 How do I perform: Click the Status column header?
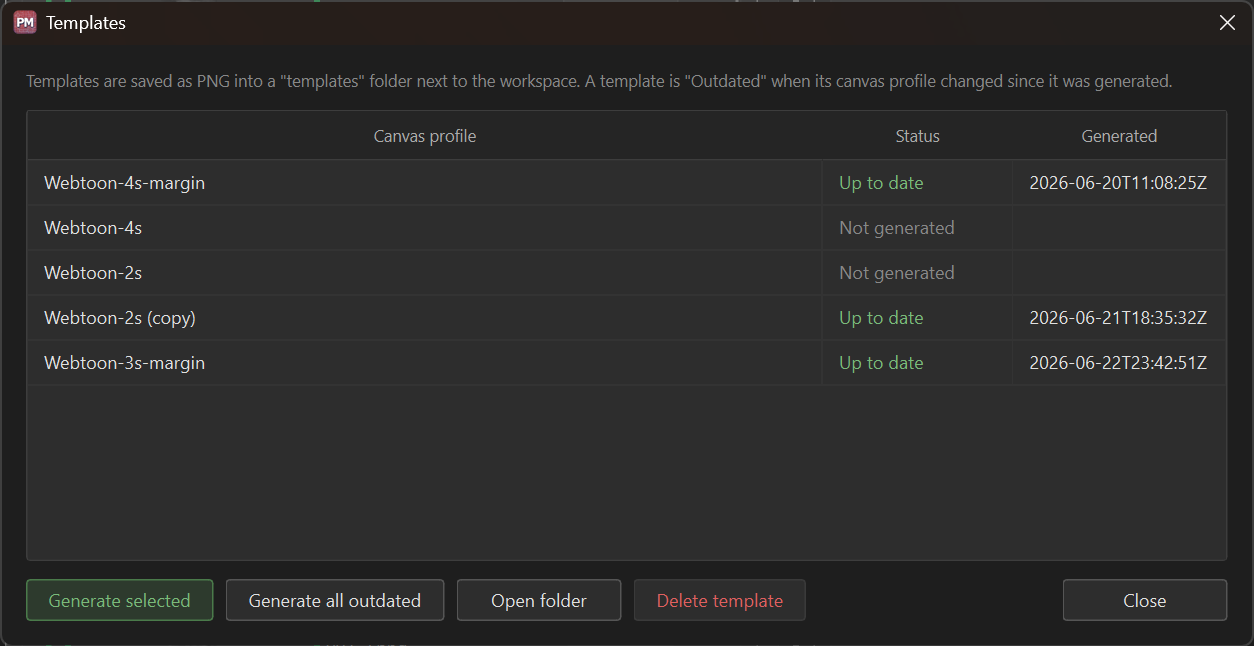click(917, 136)
